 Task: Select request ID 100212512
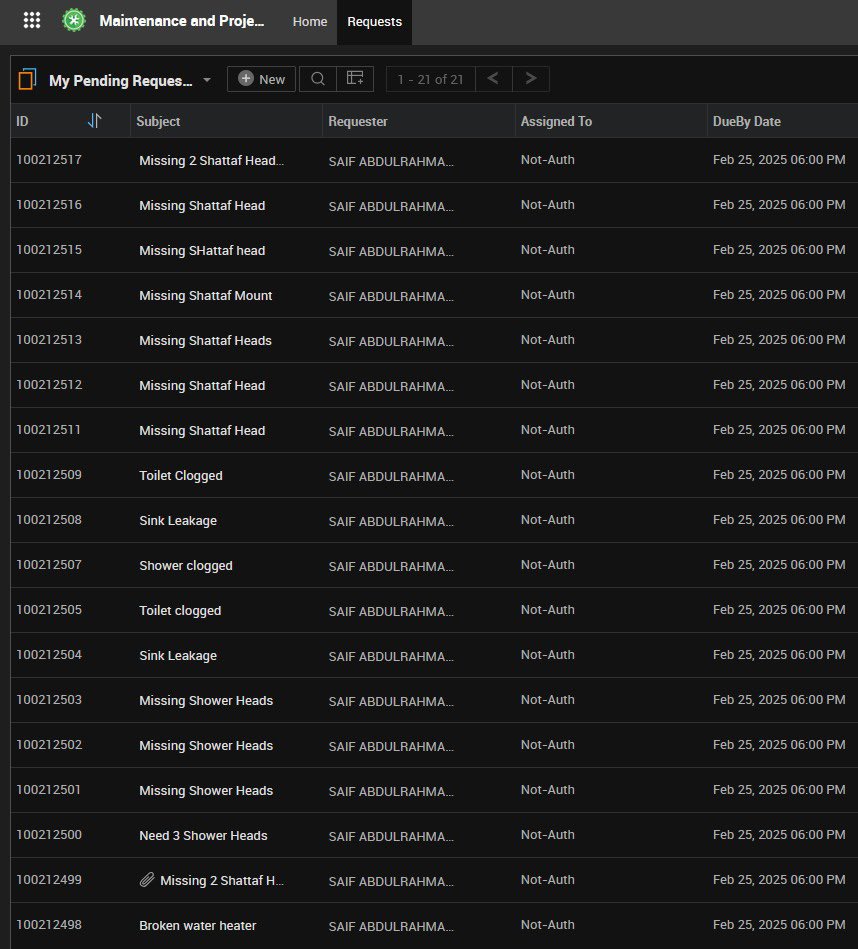tap(49, 385)
